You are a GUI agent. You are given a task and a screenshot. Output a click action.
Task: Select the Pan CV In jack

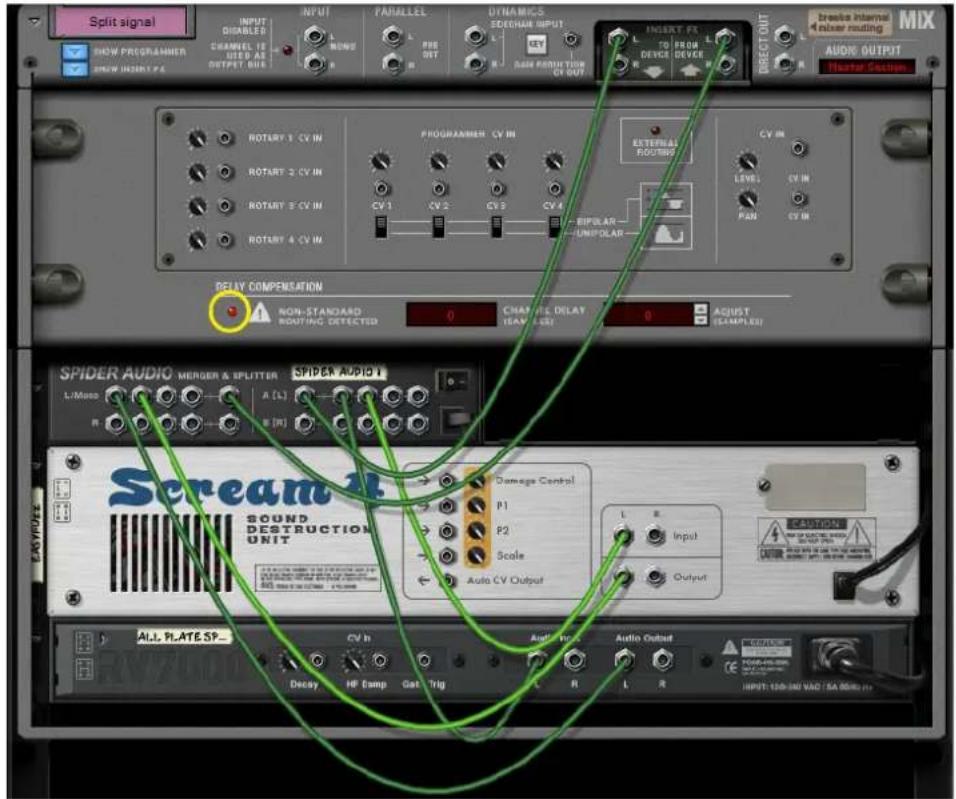tap(799, 199)
